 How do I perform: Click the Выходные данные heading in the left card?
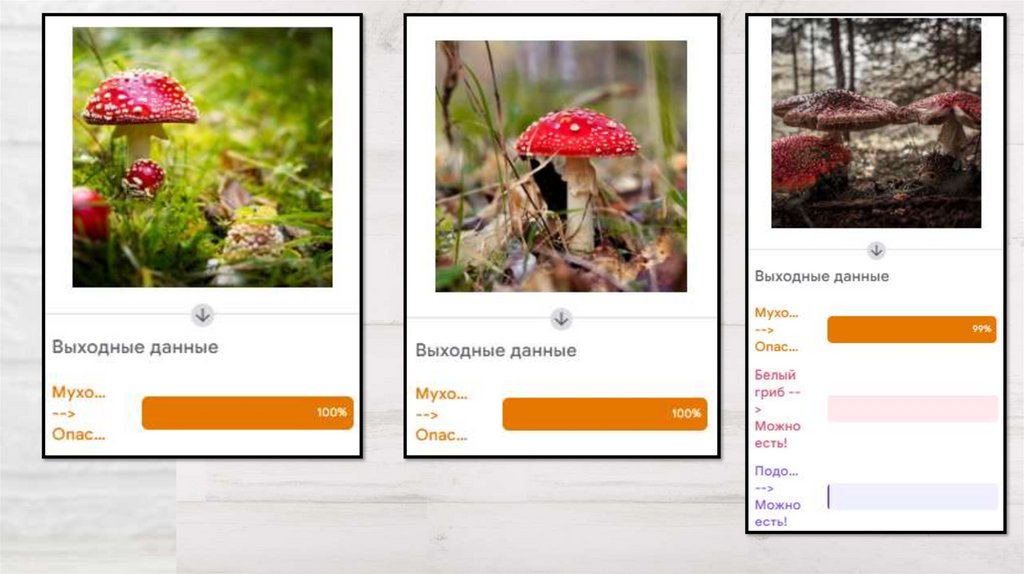[135, 347]
